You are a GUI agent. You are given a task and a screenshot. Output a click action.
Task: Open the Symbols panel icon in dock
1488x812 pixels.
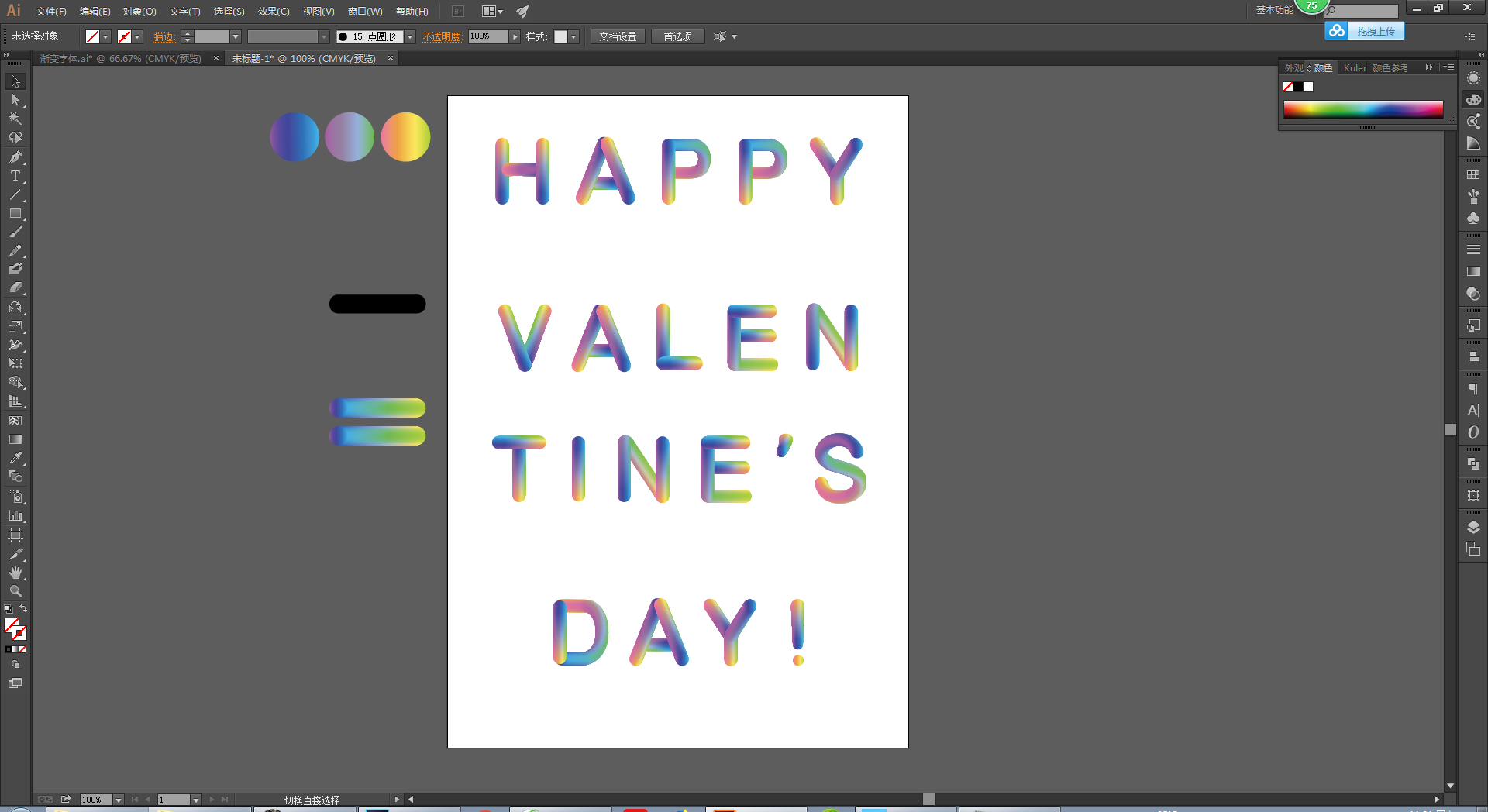[x=1473, y=218]
